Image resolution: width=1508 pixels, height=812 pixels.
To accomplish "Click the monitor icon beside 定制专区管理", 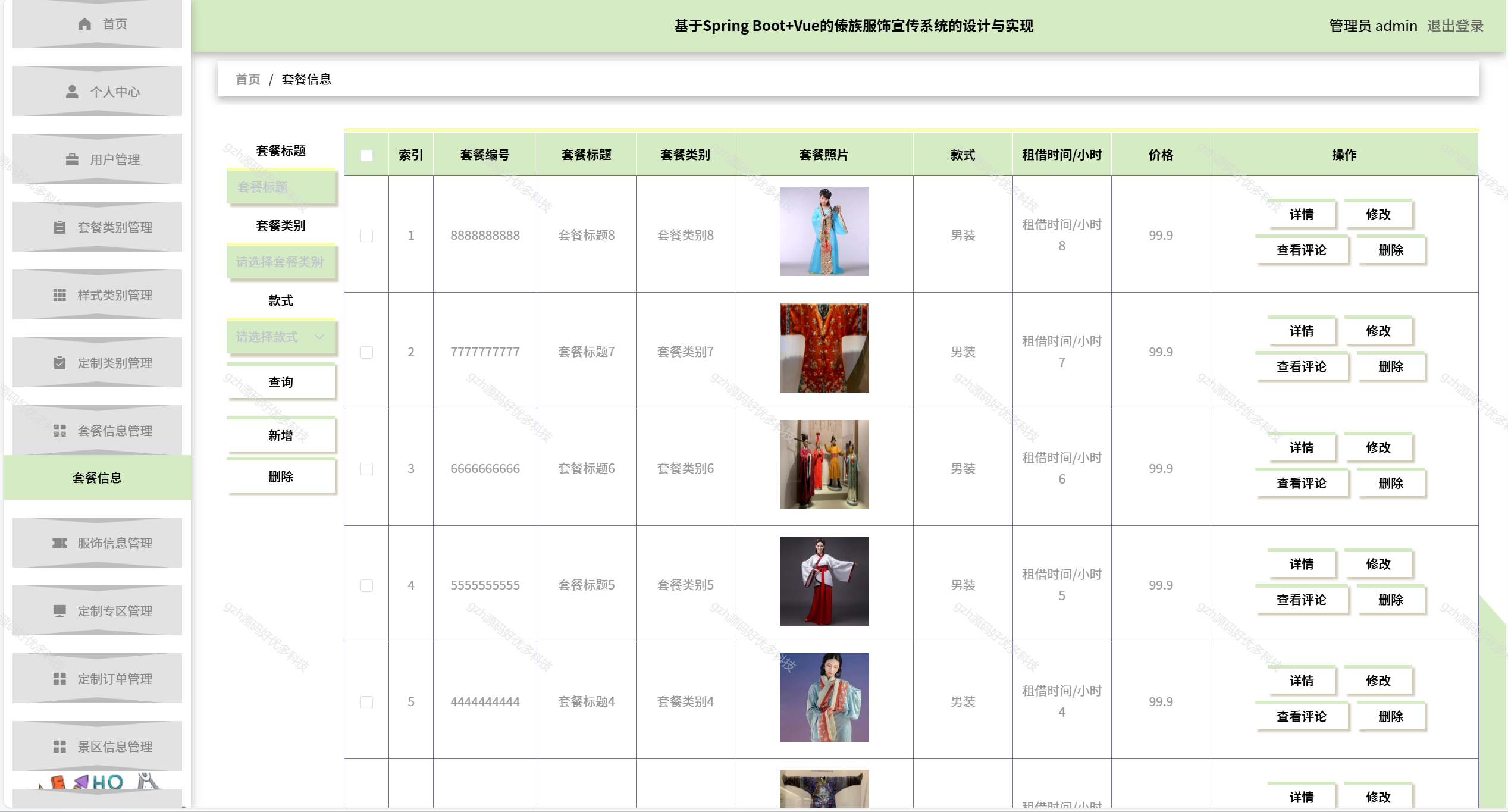I will click(x=59, y=611).
